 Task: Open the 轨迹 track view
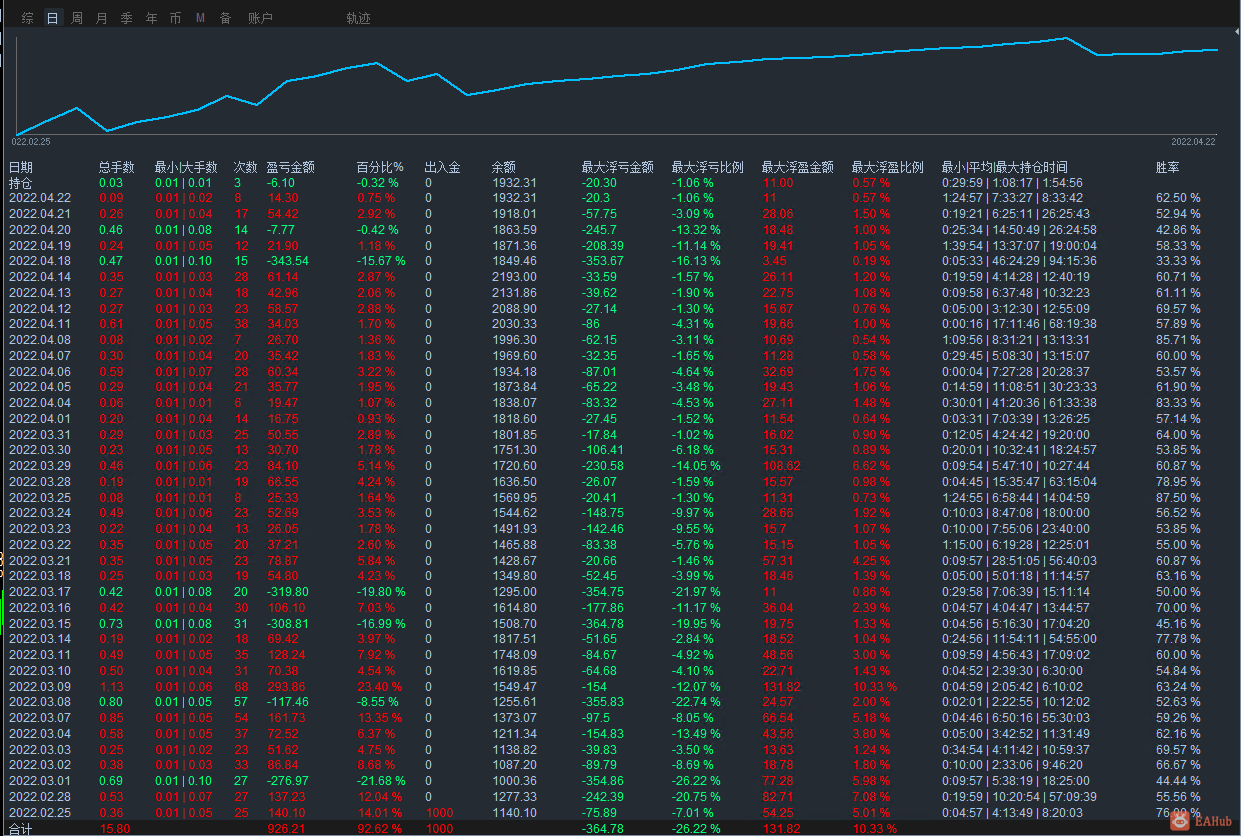(358, 18)
